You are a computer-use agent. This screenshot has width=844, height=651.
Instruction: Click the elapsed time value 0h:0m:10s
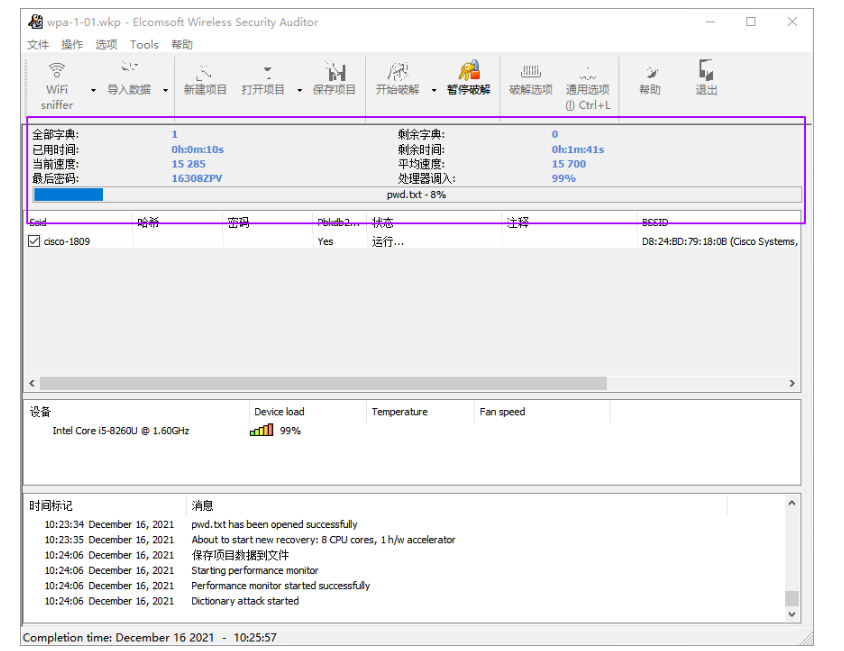(198, 149)
